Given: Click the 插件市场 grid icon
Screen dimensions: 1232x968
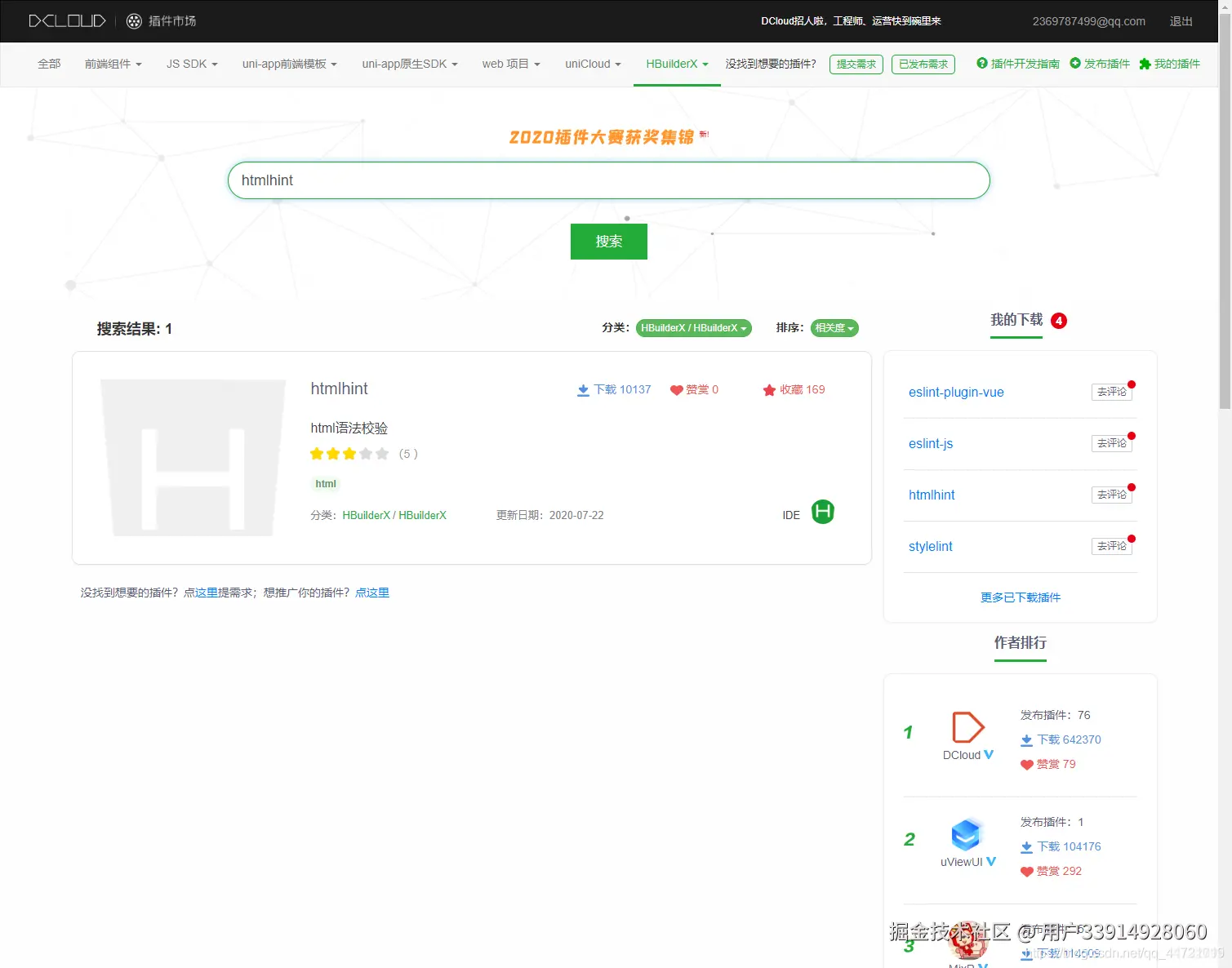Looking at the screenshot, I should pyautogui.click(x=132, y=21).
